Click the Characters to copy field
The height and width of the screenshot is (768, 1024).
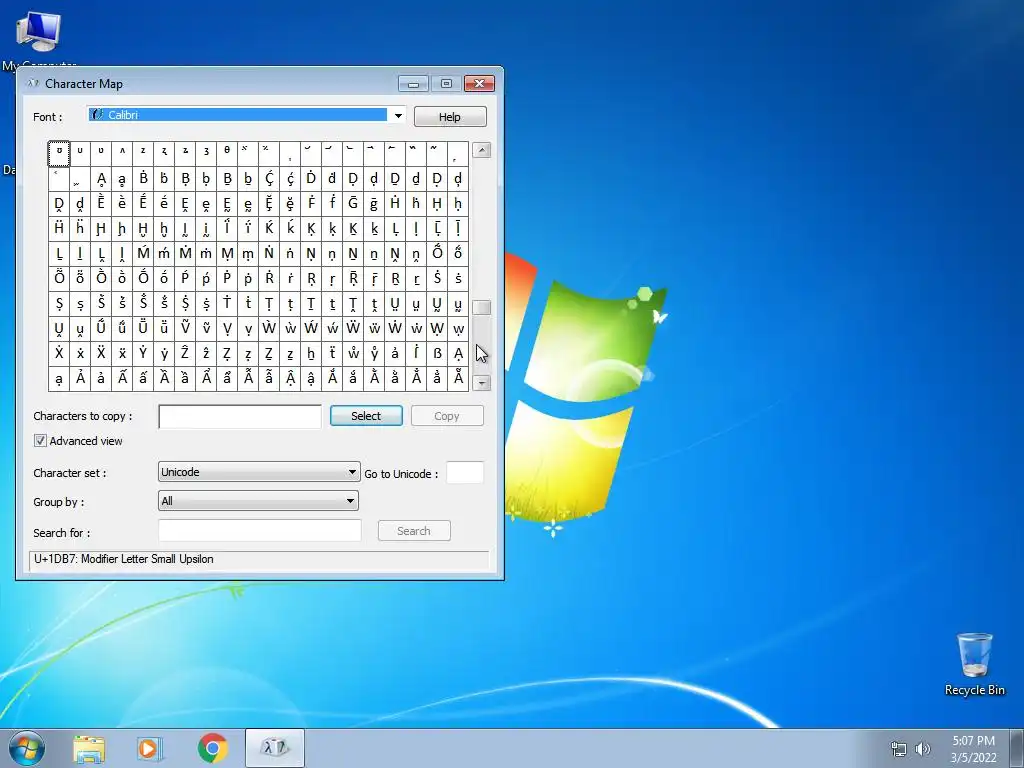tap(240, 417)
